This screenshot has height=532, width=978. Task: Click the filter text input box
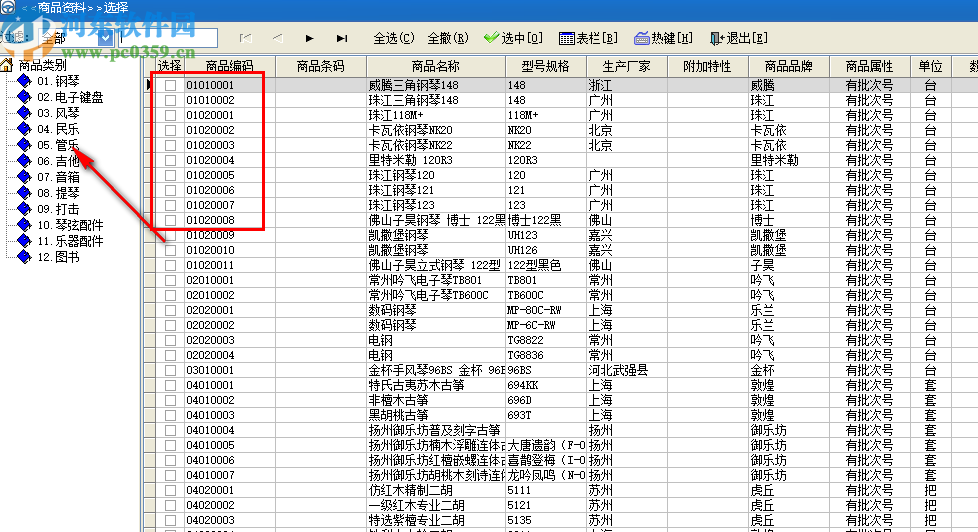(168, 38)
